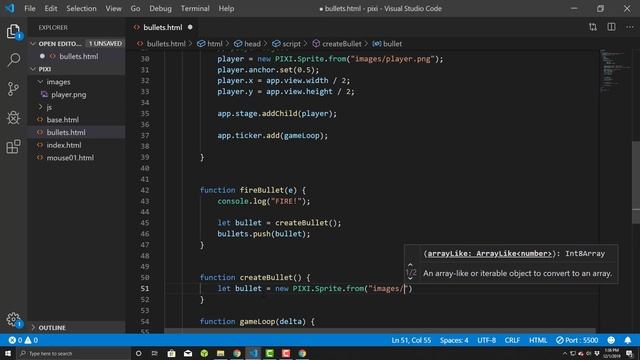640x360 pixels.
Task: Open the Edit menu
Action: [x=51, y=8]
